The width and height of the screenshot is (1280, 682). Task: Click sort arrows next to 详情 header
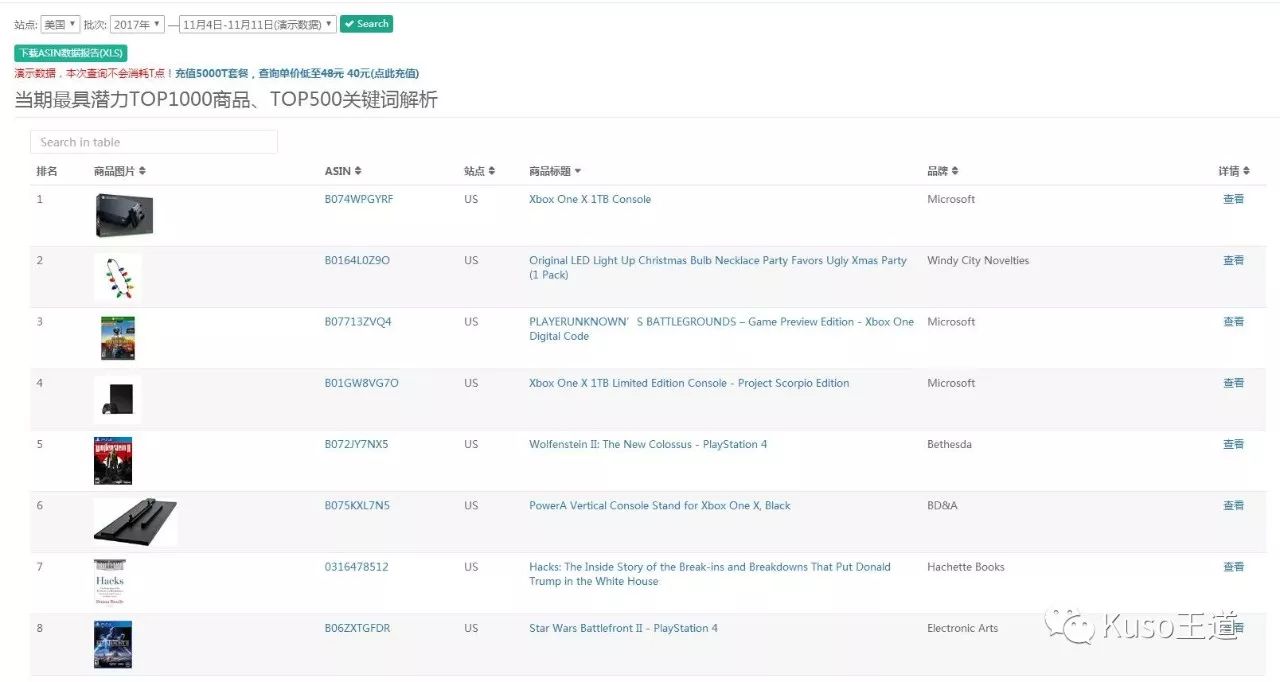coord(1246,171)
